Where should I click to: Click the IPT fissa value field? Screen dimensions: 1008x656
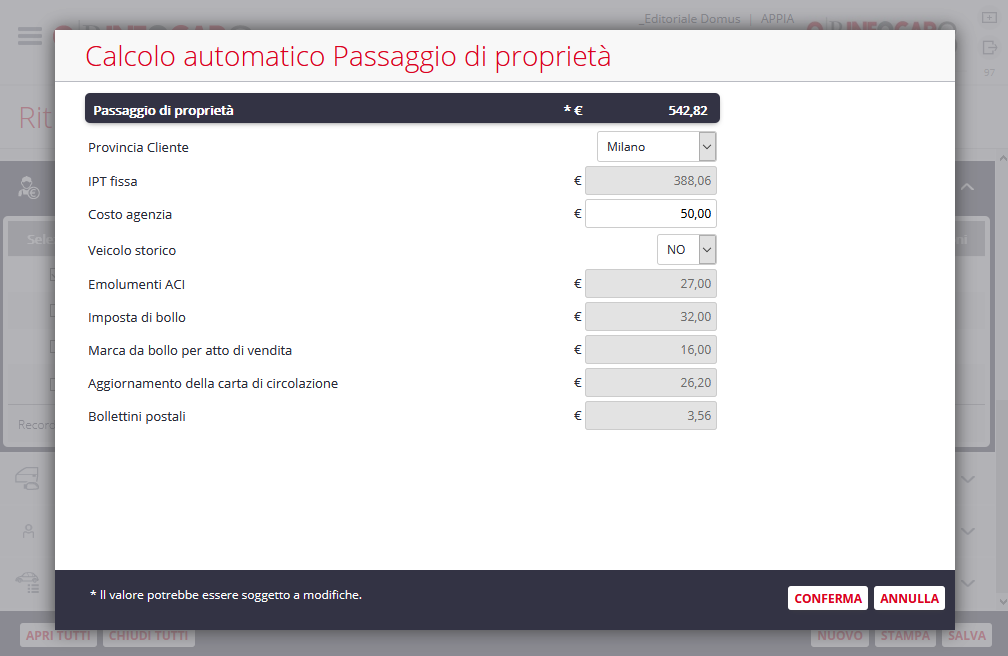tap(650, 181)
